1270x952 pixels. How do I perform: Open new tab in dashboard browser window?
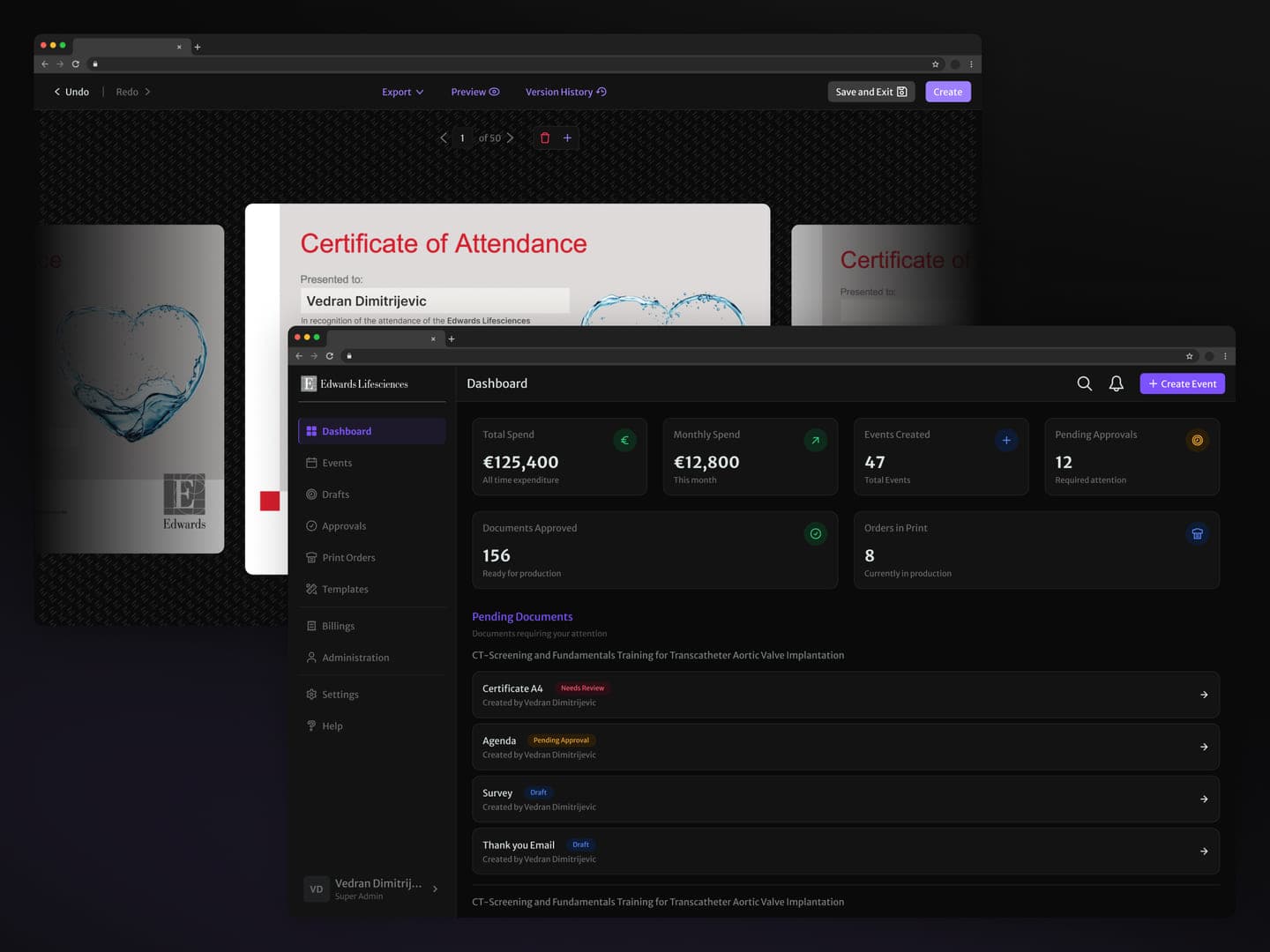tap(452, 338)
